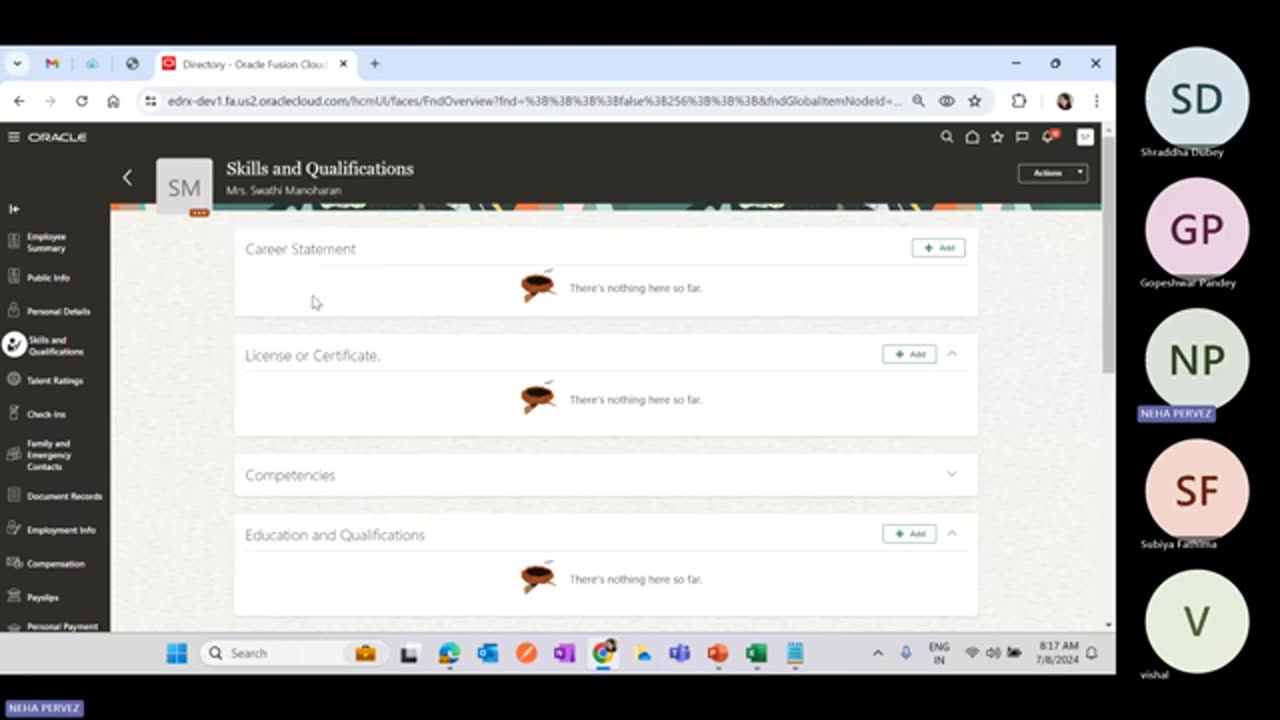Open Talent Ratings in the sidebar
1280x720 pixels.
[x=54, y=380]
